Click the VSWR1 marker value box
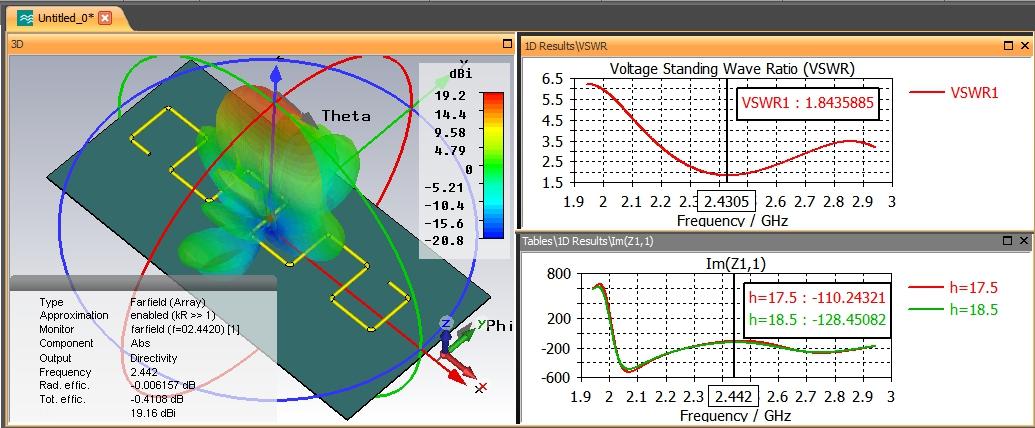1035x428 pixels. 808,104
